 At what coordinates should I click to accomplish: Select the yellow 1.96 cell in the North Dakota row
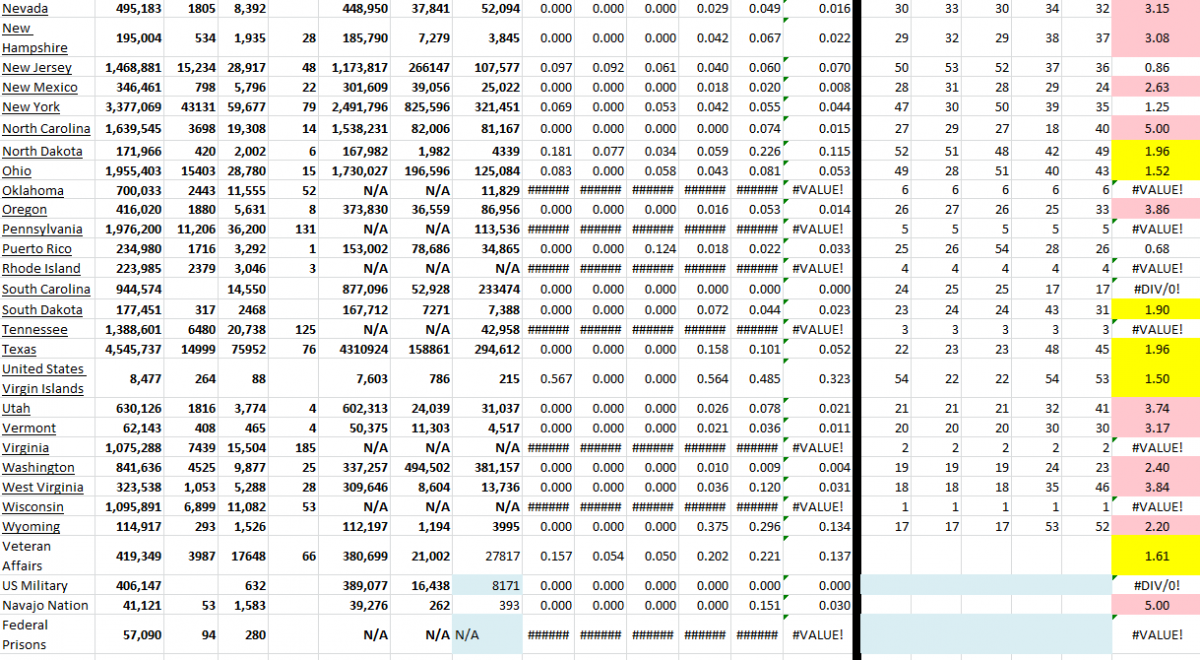1156,150
